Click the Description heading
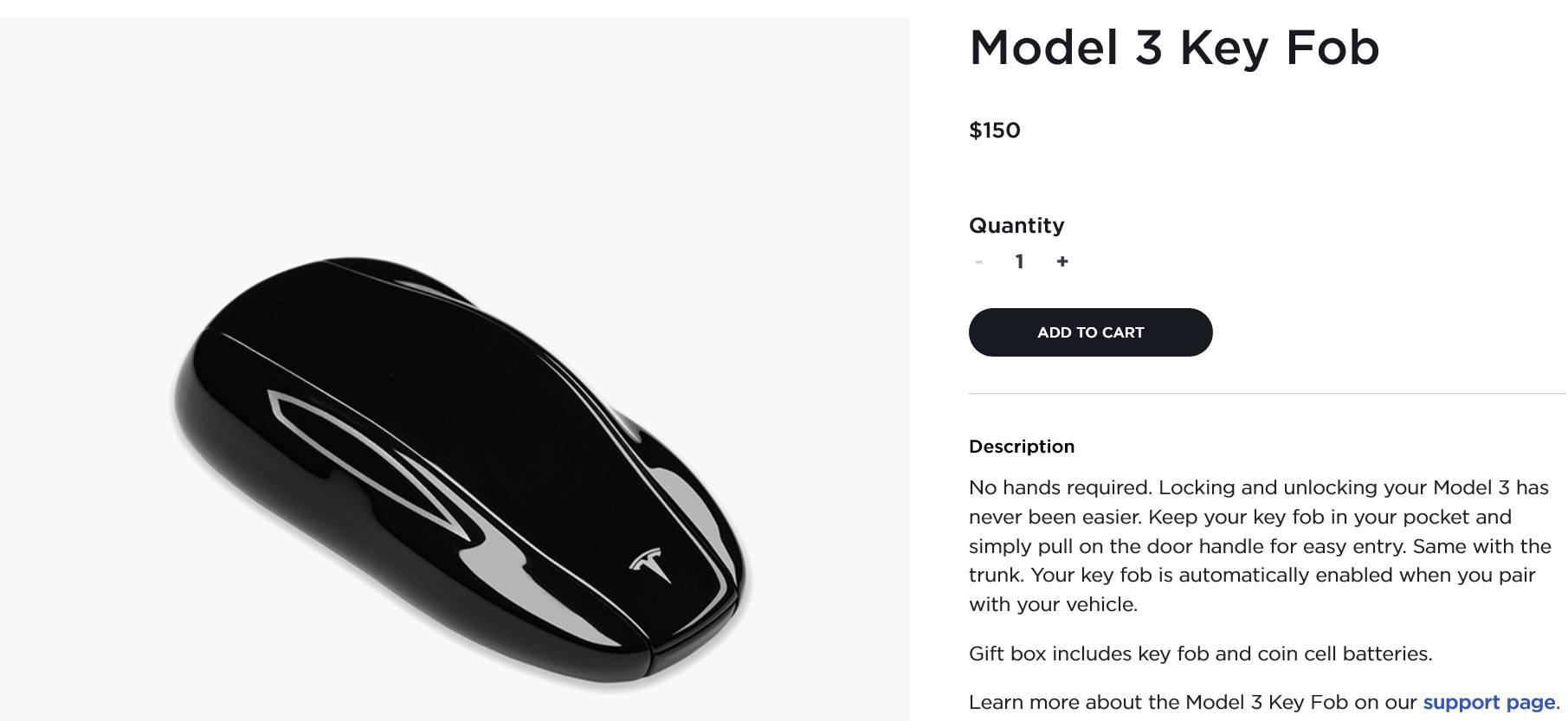1568x721 pixels. click(1022, 447)
